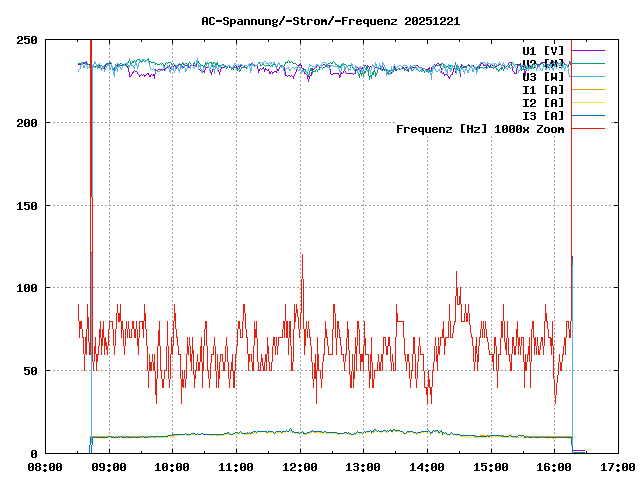Click the 14:00 x-axis time label
Image resolution: width=640 pixels, height=480 pixels.
(x=427, y=466)
